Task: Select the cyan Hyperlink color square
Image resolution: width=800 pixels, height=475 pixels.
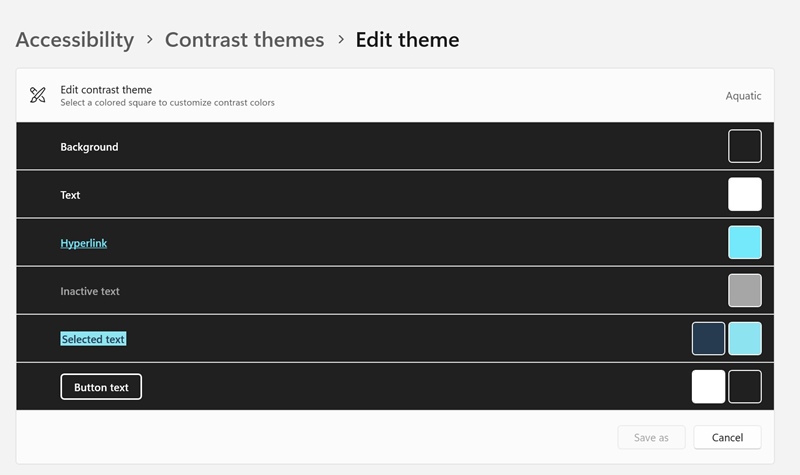Action: (x=744, y=242)
